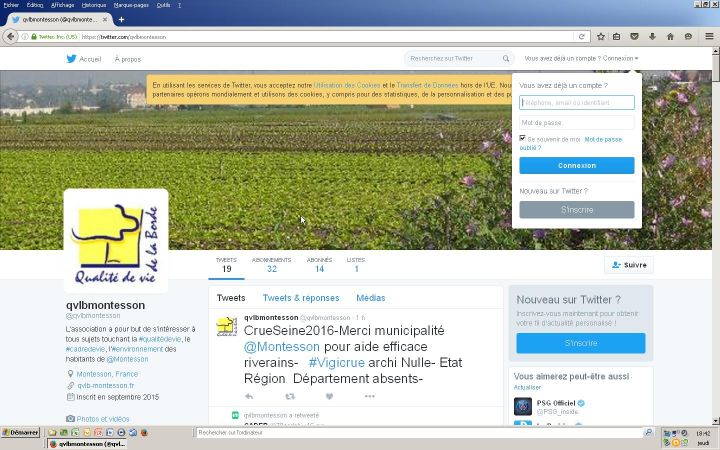Open the Édition menu
720x450 pixels.
[35, 5]
